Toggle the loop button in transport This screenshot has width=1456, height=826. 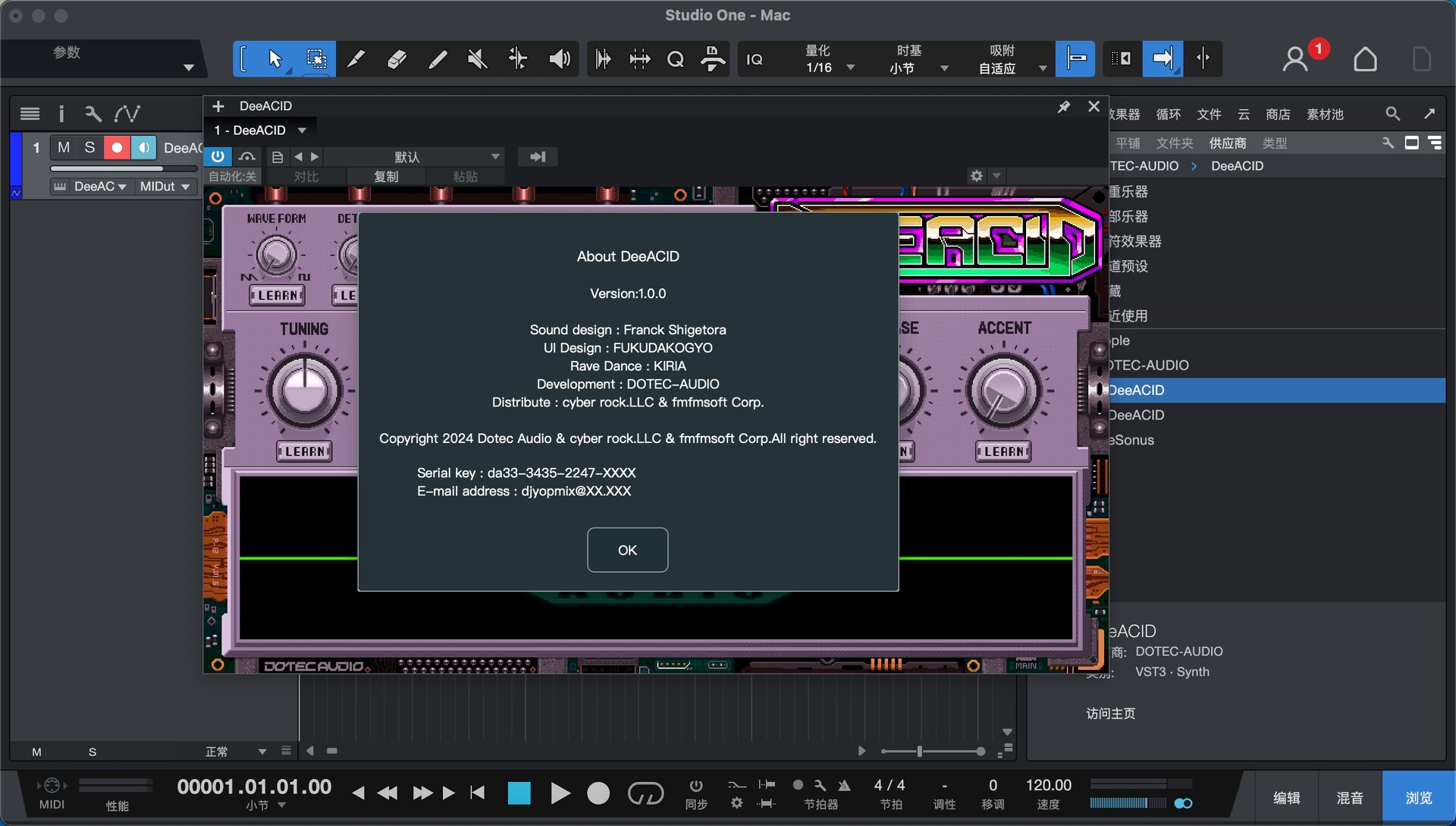(646, 793)
